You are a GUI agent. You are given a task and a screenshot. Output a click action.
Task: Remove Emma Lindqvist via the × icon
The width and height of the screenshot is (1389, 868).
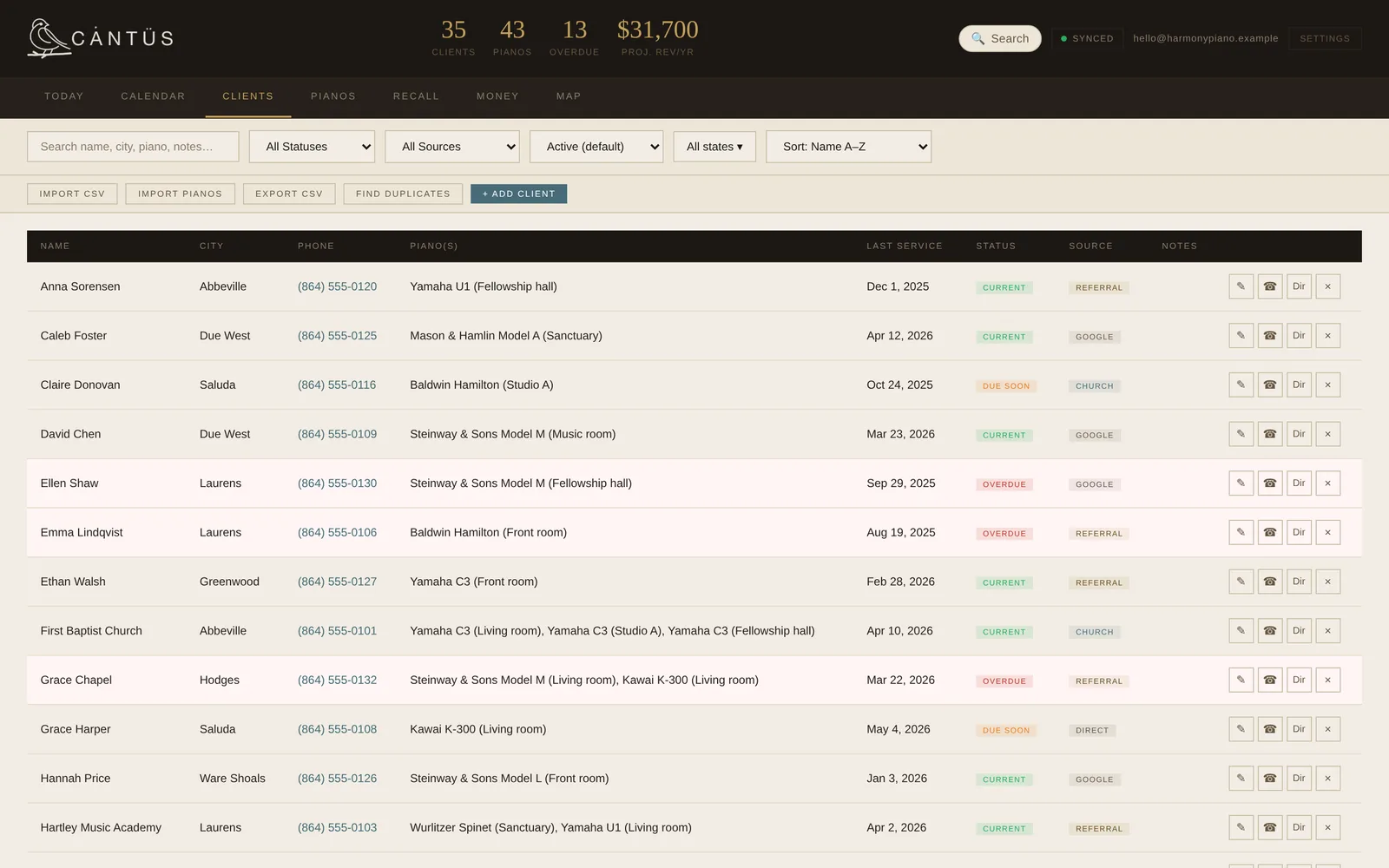pos(1327,532)
